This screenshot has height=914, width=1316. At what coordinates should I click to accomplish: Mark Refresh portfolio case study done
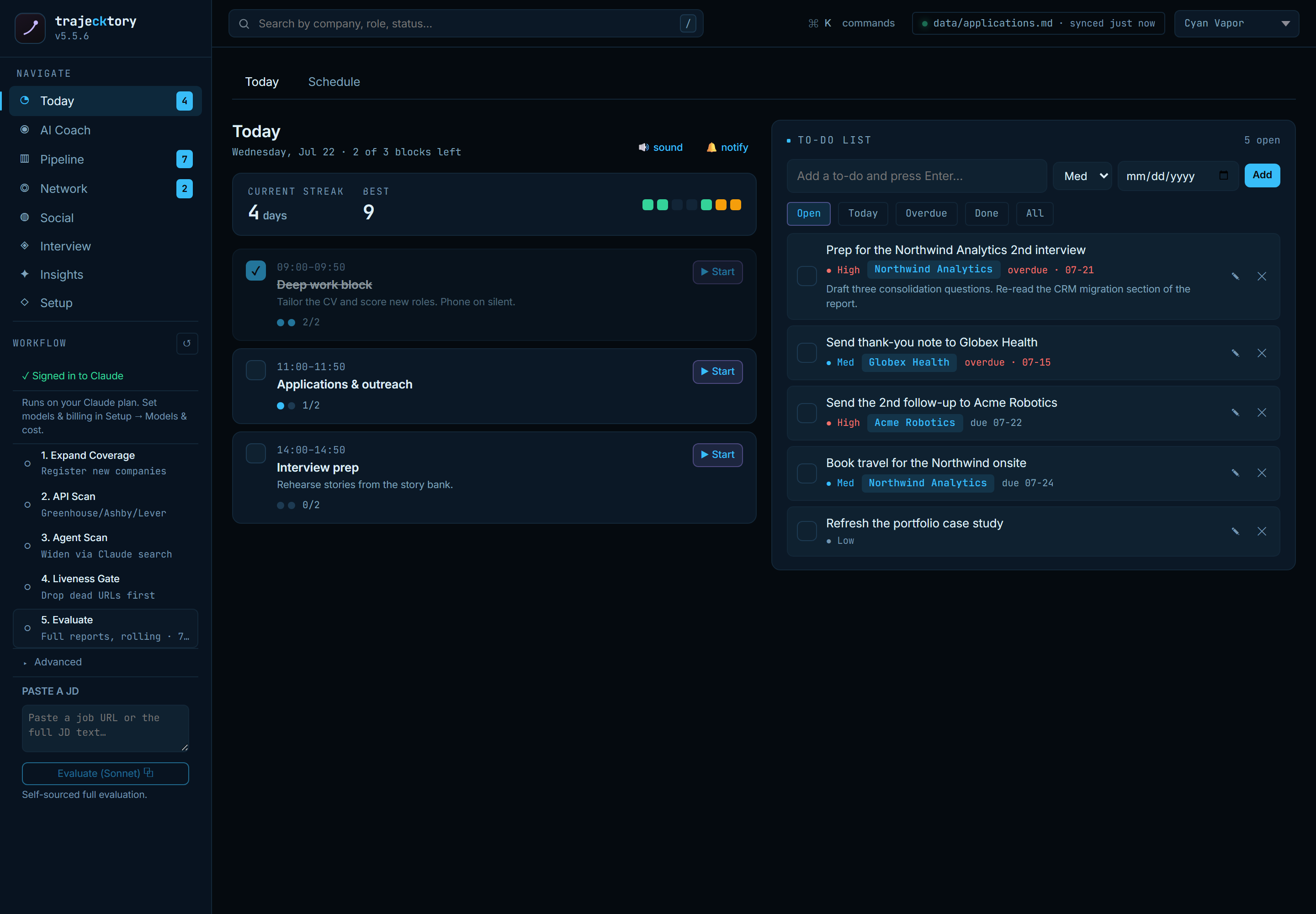coord(807,531)
